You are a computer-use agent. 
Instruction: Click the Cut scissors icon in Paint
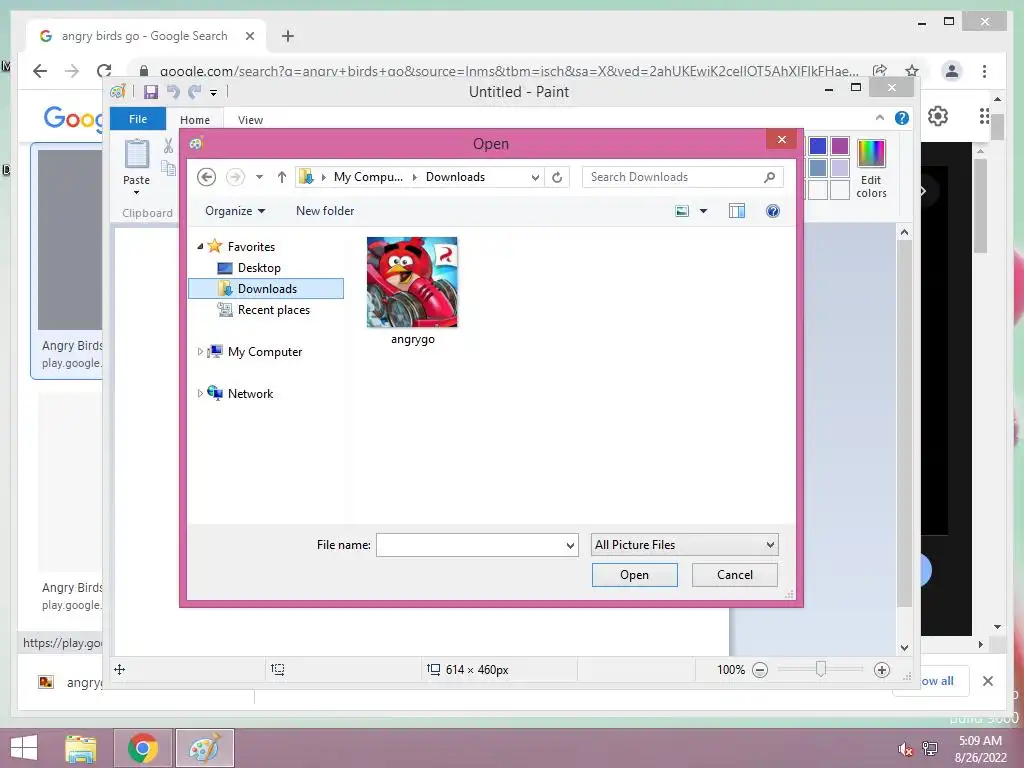(x=168, y=146)
